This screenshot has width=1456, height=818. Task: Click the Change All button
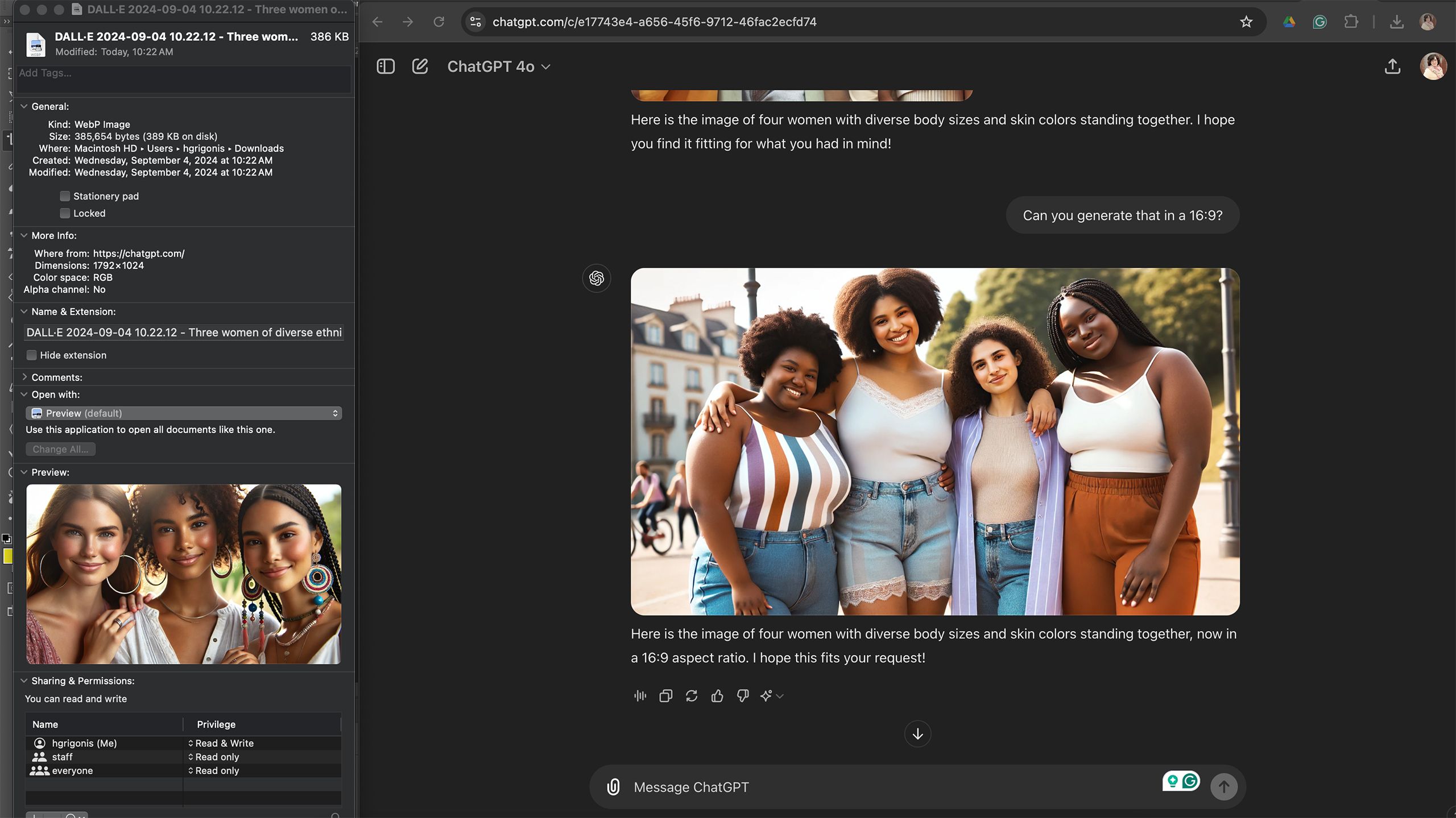[x=60, y=449]
